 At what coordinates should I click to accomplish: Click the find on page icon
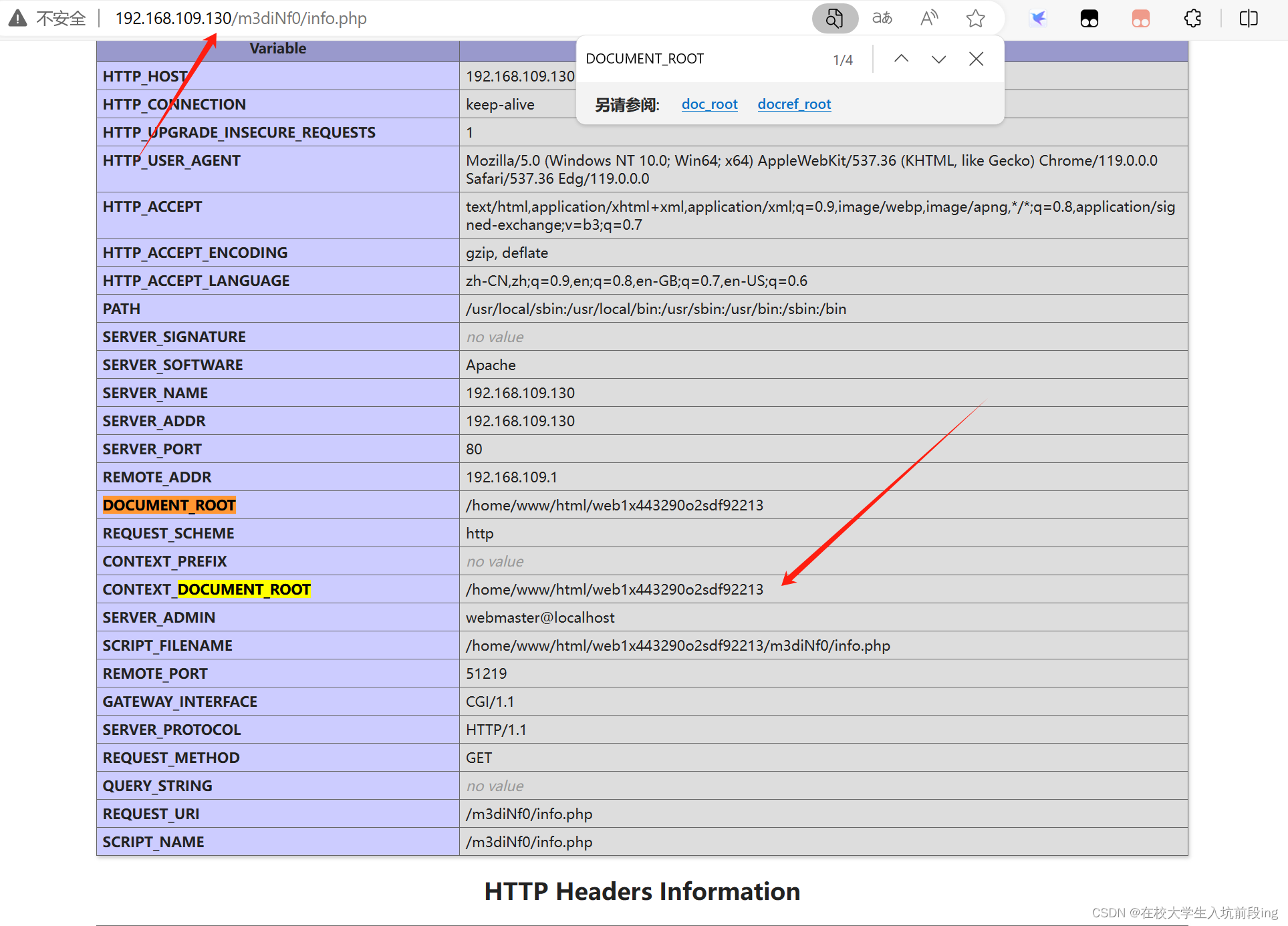(834, 18)
